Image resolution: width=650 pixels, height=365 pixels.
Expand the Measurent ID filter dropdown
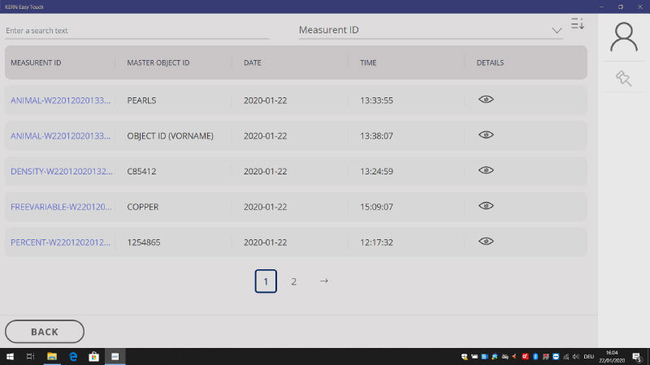[431, 30]
